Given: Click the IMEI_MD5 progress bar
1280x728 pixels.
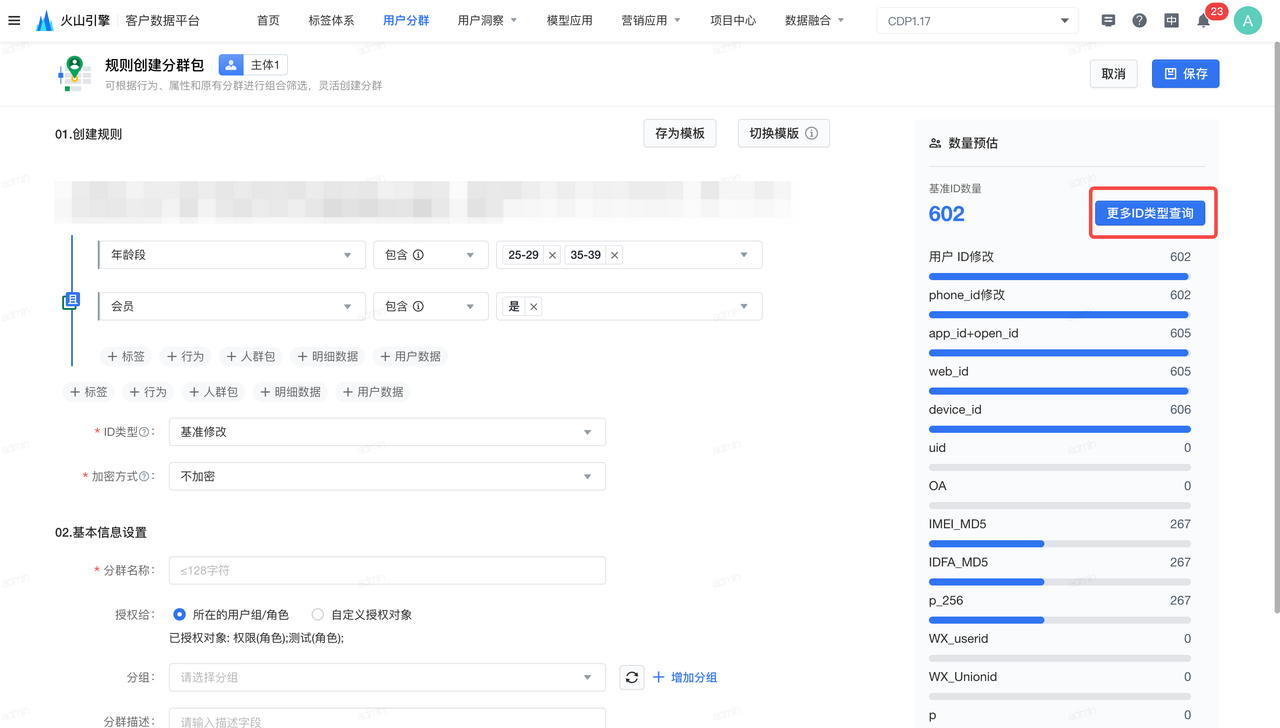Looking at the screenshot, I should 1060,543.
